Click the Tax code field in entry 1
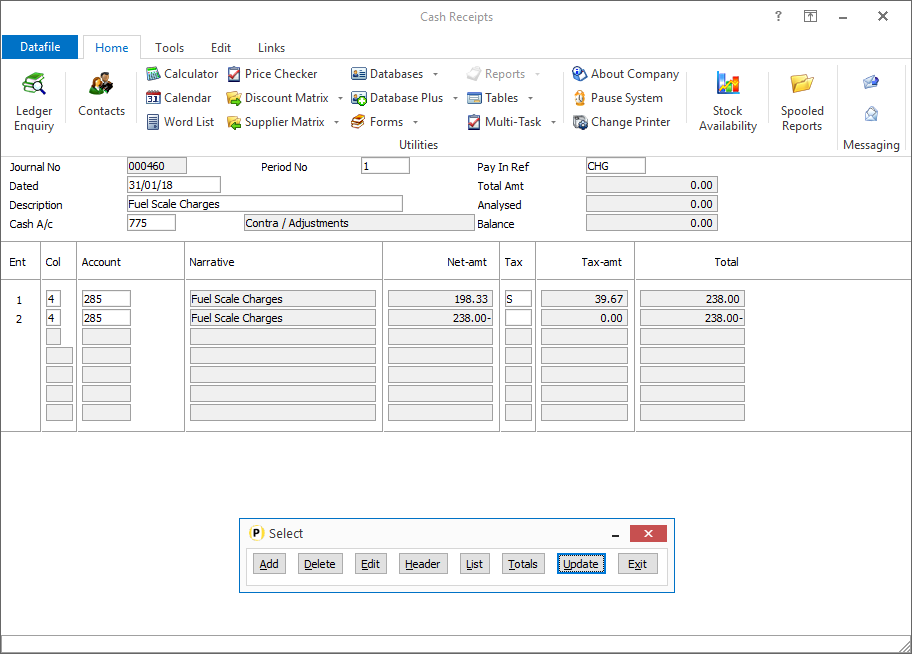 518,299
